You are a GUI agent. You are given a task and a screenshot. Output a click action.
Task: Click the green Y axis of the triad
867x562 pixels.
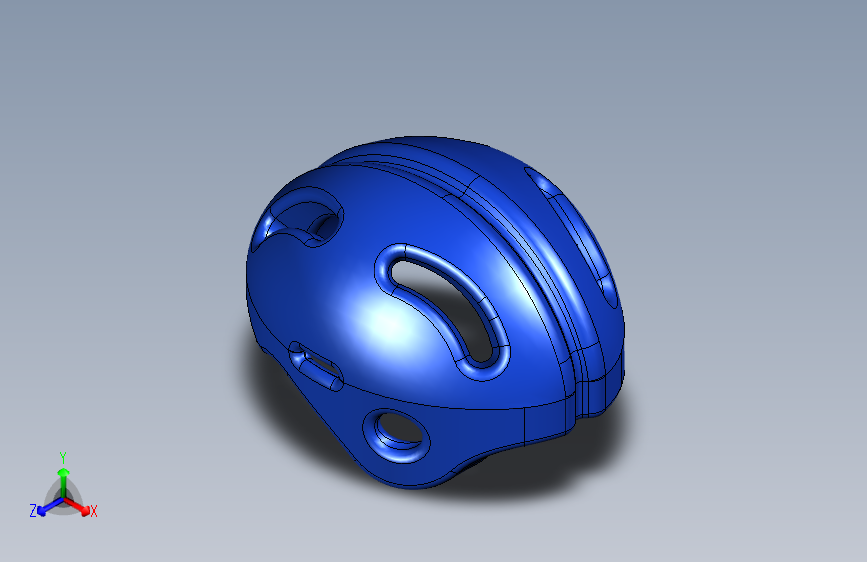coord(64,482)
